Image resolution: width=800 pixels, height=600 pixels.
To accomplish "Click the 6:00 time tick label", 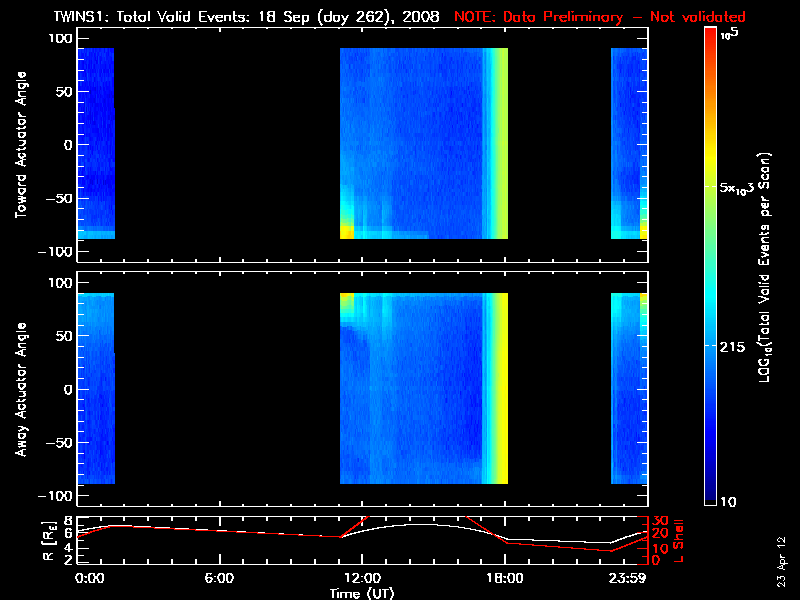I will (219, 578).
